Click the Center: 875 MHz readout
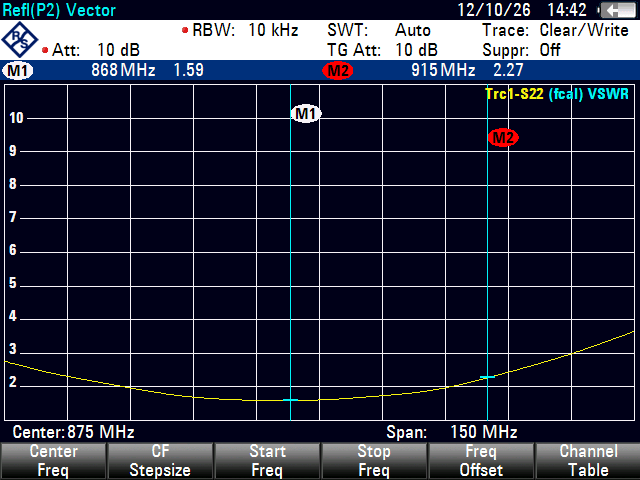The image size is (640, 480). click(73, 432)
